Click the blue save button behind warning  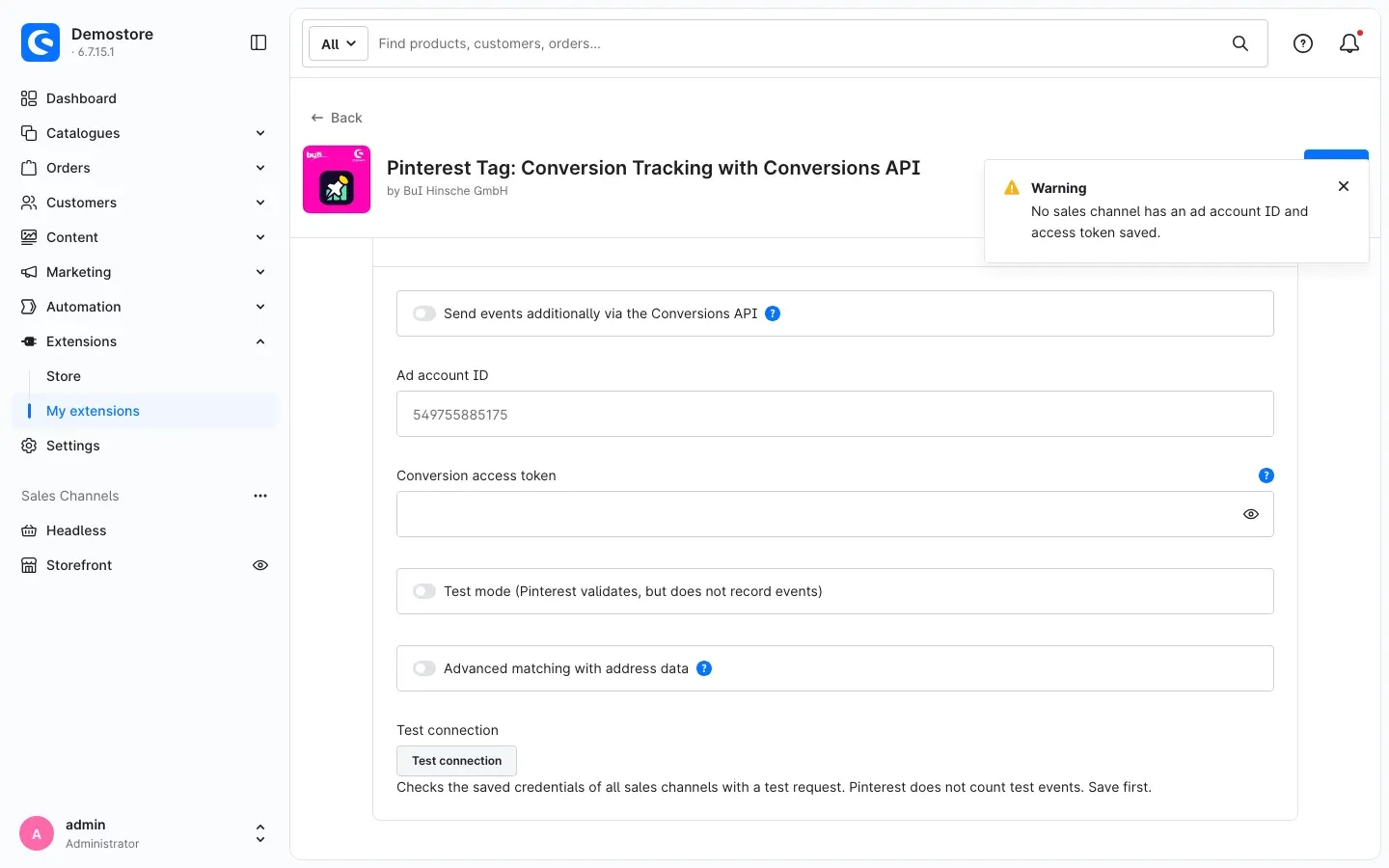pyautogui.click(x=1336, y=154)
